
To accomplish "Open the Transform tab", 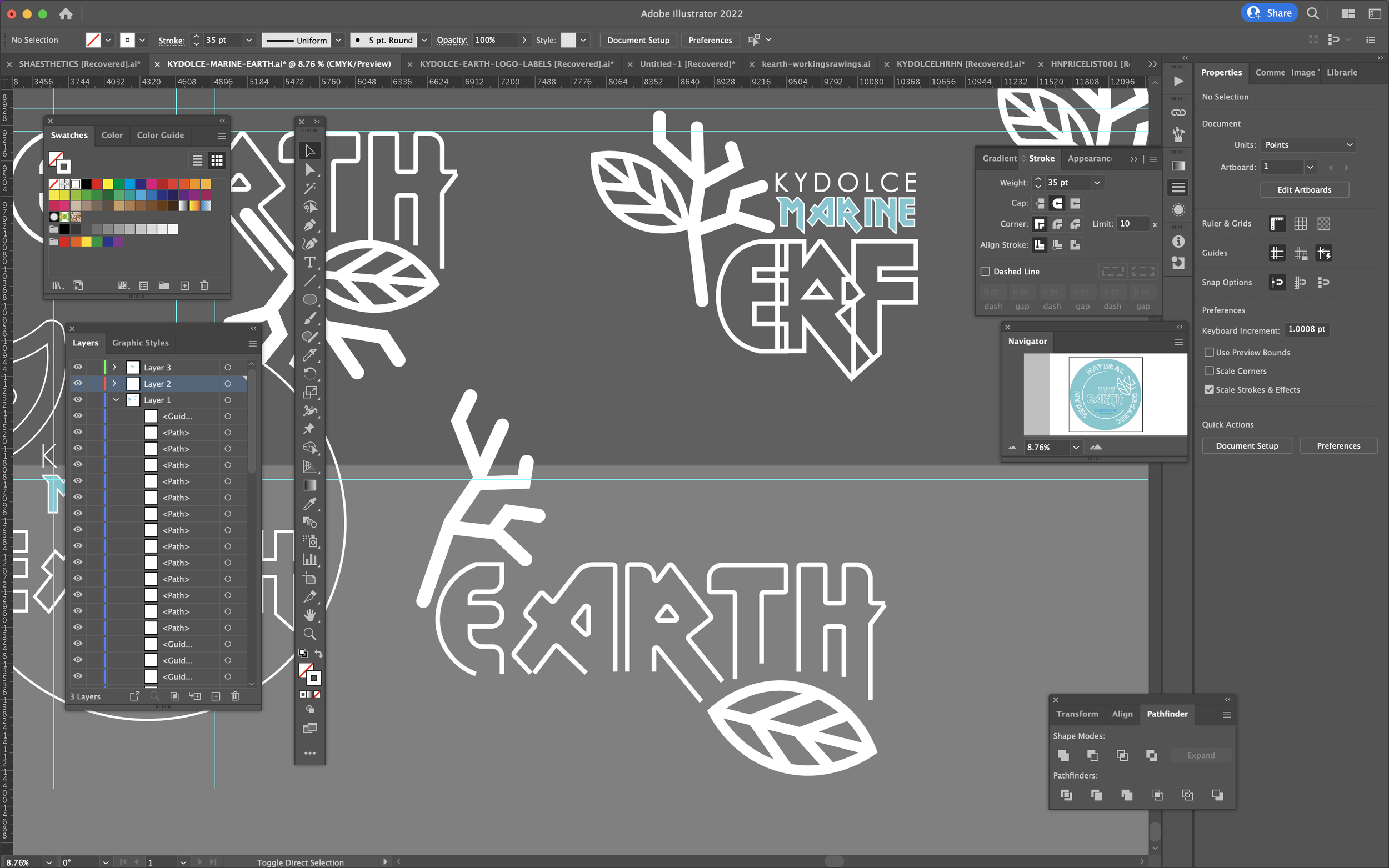I will click(x=1077, y=714).
